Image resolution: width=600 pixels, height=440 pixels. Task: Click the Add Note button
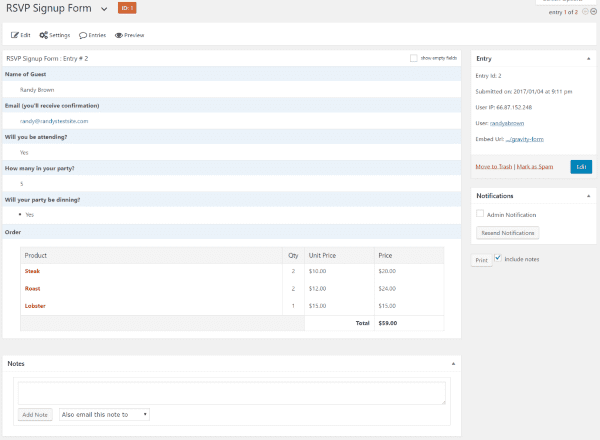coord(35,415)
